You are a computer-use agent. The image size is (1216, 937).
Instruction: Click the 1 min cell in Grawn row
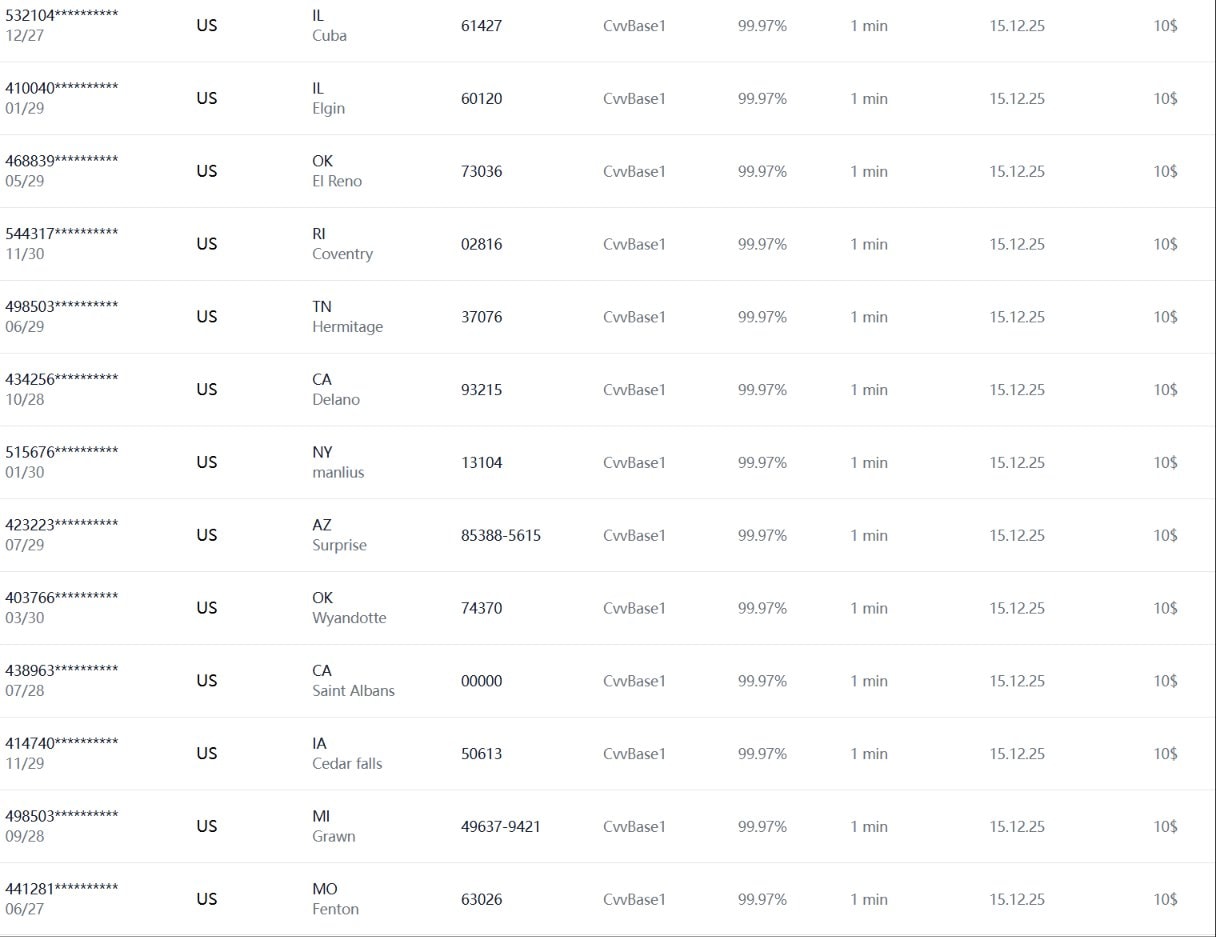[868, 826]
